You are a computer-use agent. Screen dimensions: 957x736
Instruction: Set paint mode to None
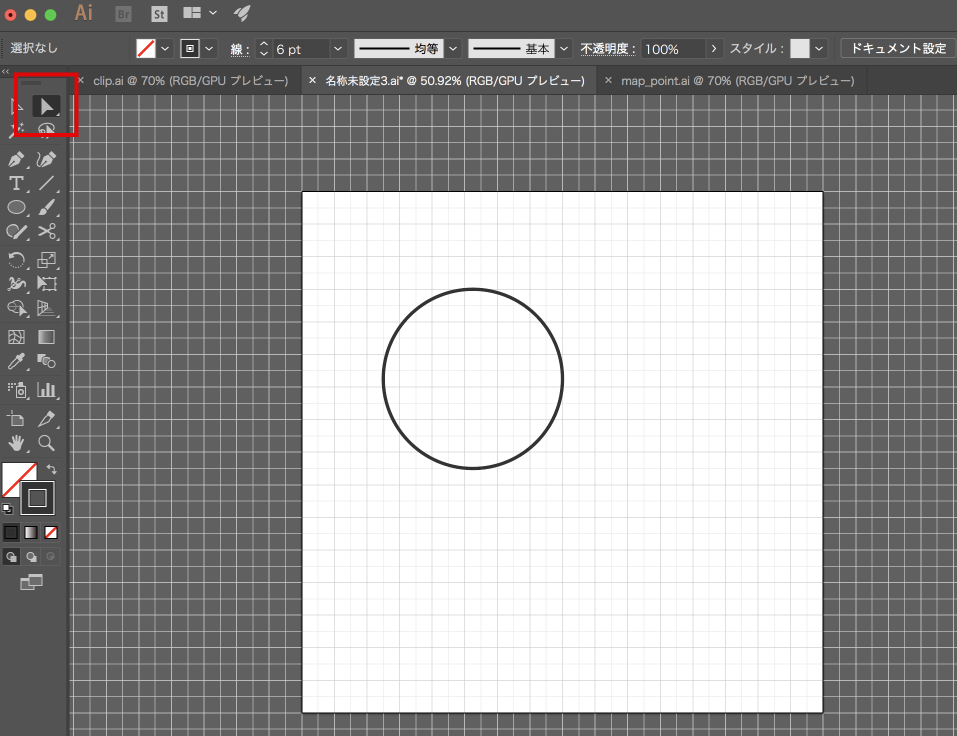click(51, 532)
